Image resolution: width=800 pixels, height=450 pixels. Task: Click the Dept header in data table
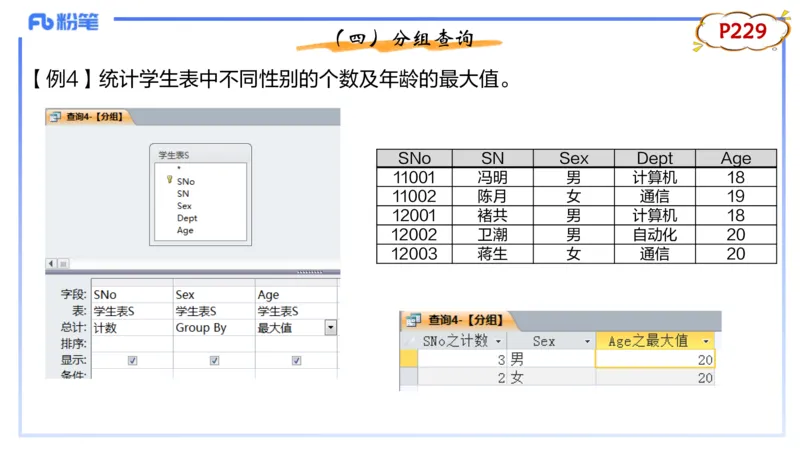(655, 158)
